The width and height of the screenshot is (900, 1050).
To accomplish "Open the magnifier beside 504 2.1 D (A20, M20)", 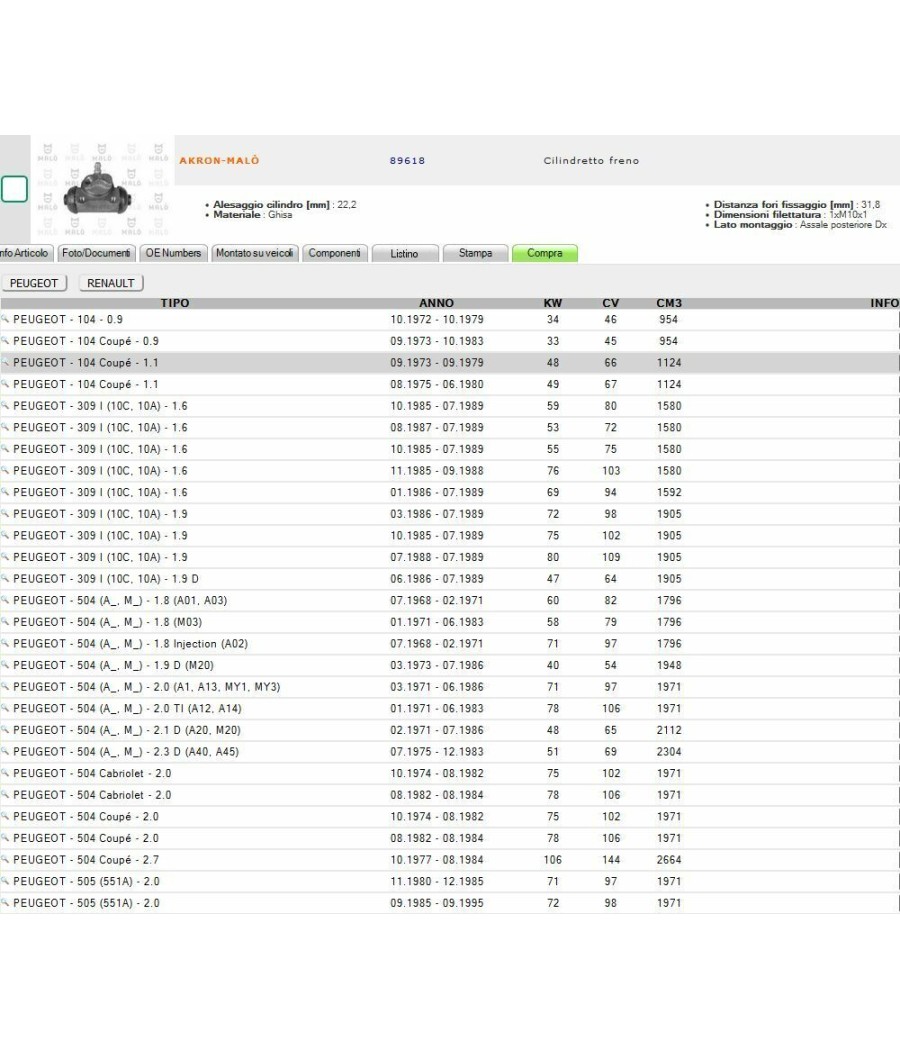I will (x=5, y=730).
